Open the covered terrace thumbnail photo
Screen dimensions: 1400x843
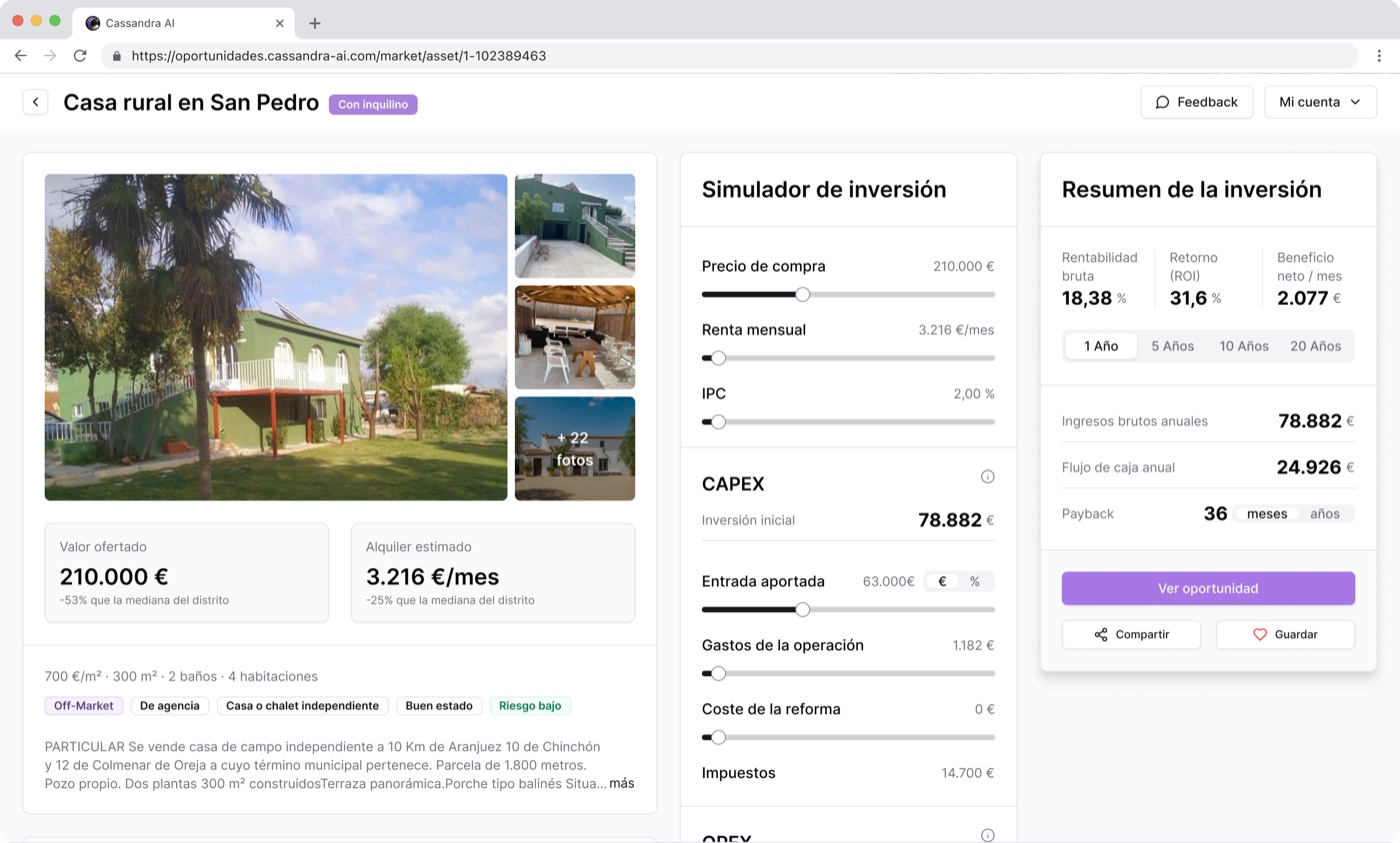575,337
